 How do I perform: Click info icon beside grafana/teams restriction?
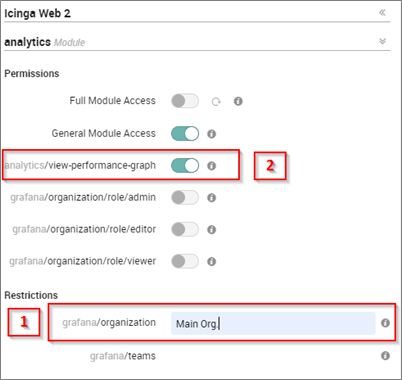[385, 356]
